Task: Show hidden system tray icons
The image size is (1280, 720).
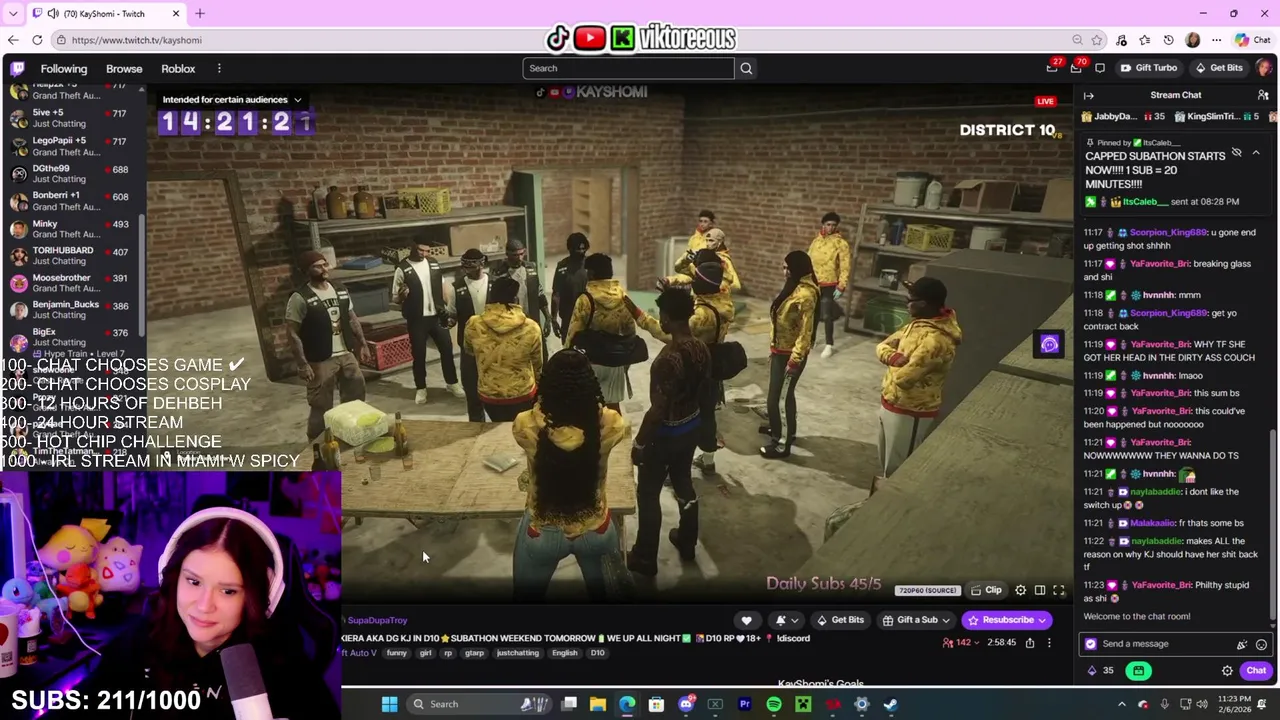Action: [1124, 704]
